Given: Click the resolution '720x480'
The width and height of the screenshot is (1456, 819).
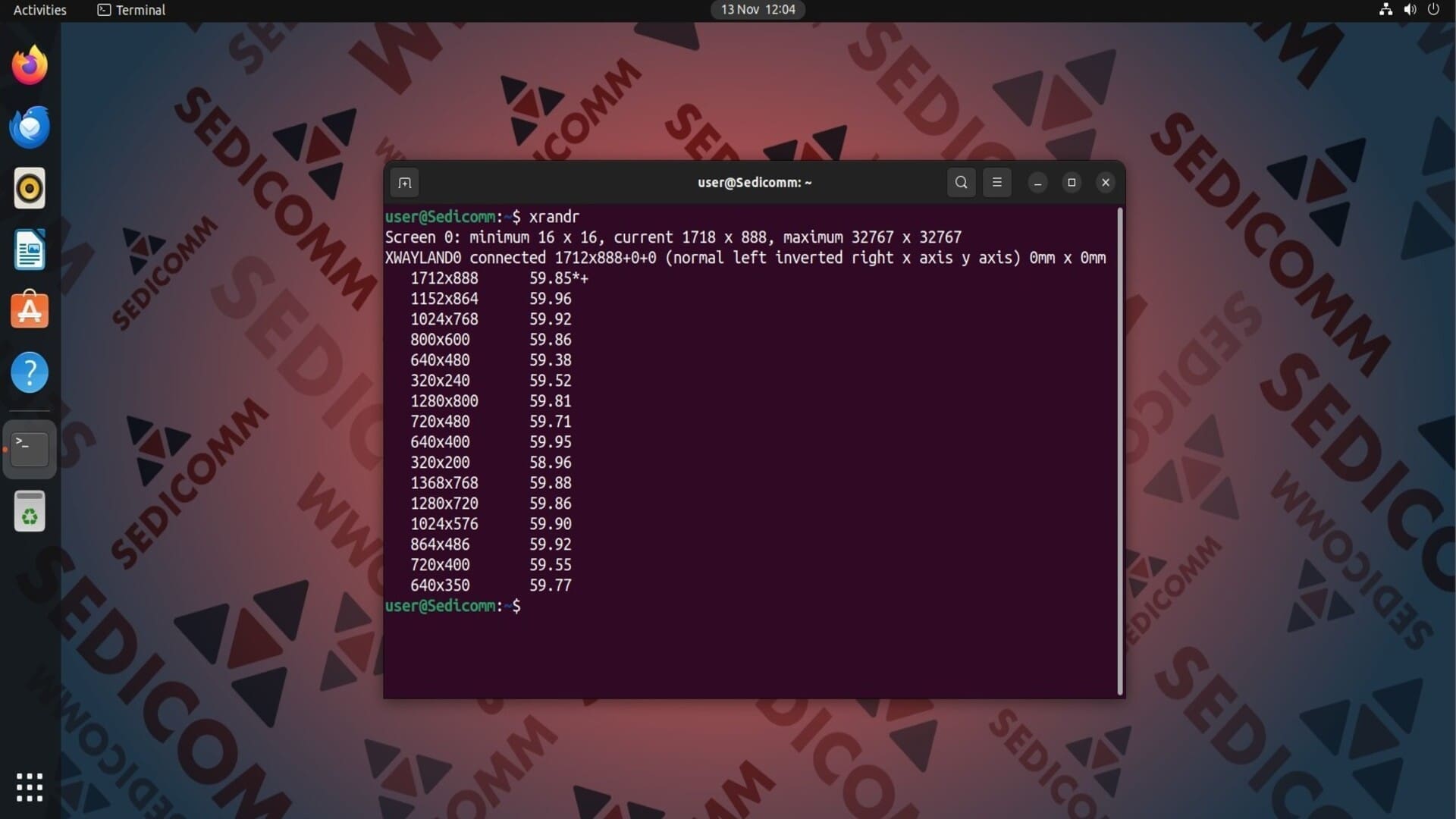Looking at the screenshot, I should coord(440,422).
